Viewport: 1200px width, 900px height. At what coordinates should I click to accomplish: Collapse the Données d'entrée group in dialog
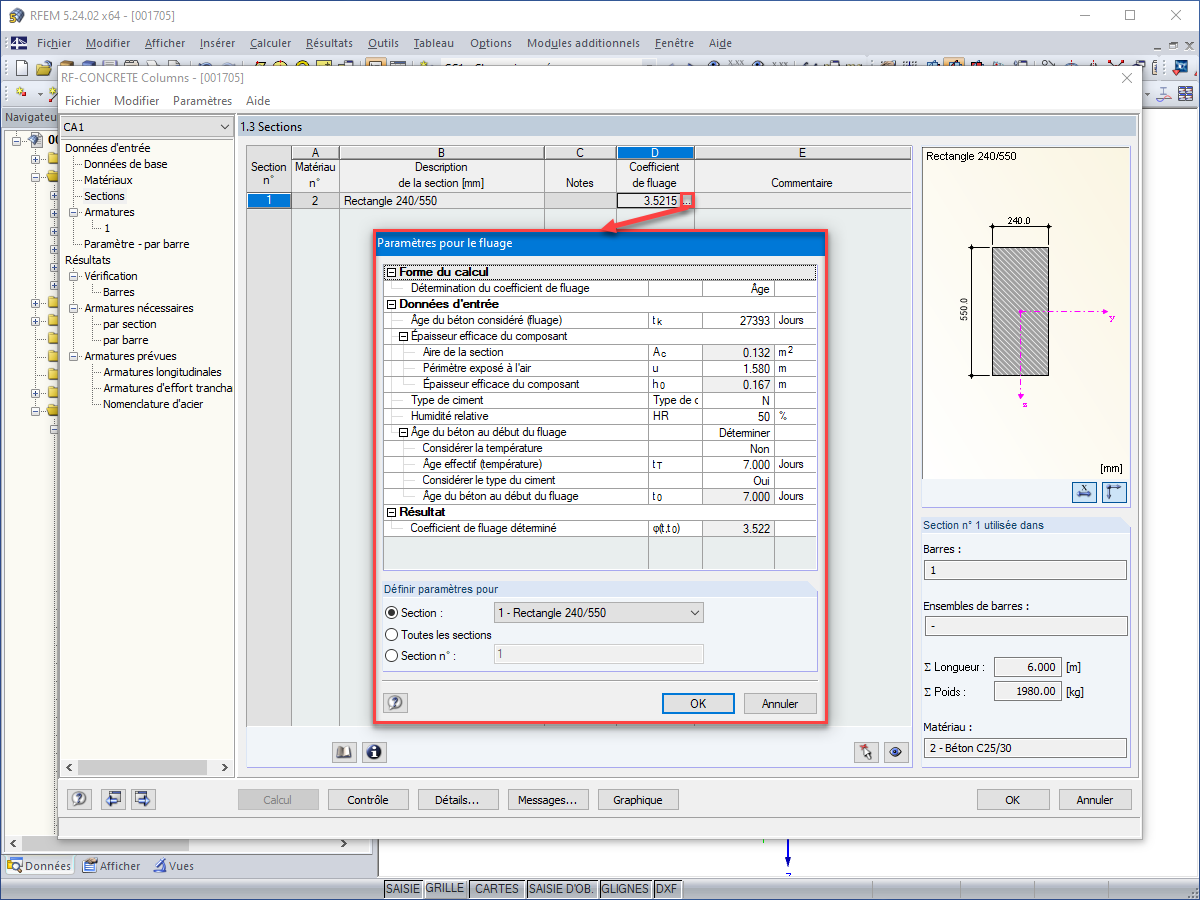click(391, 304)
